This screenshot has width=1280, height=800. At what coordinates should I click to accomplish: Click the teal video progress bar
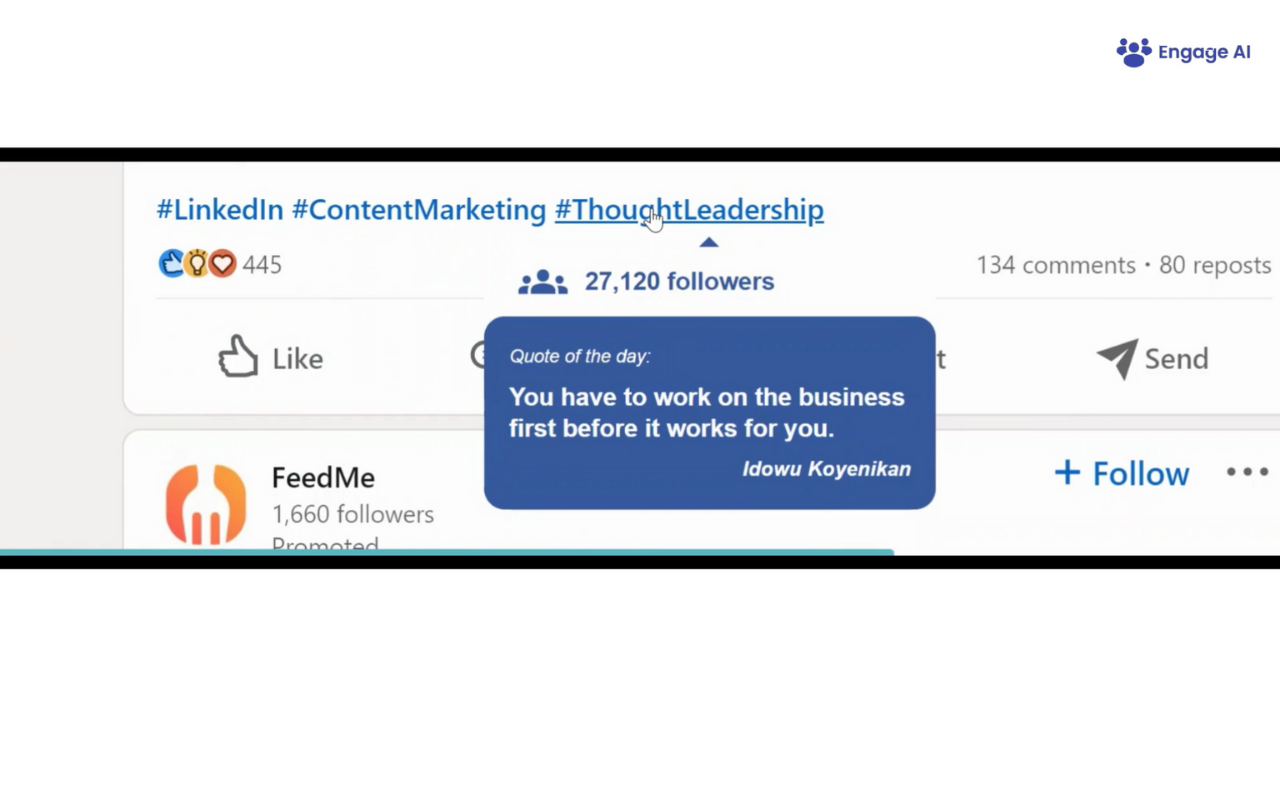[x=446, y=551]
